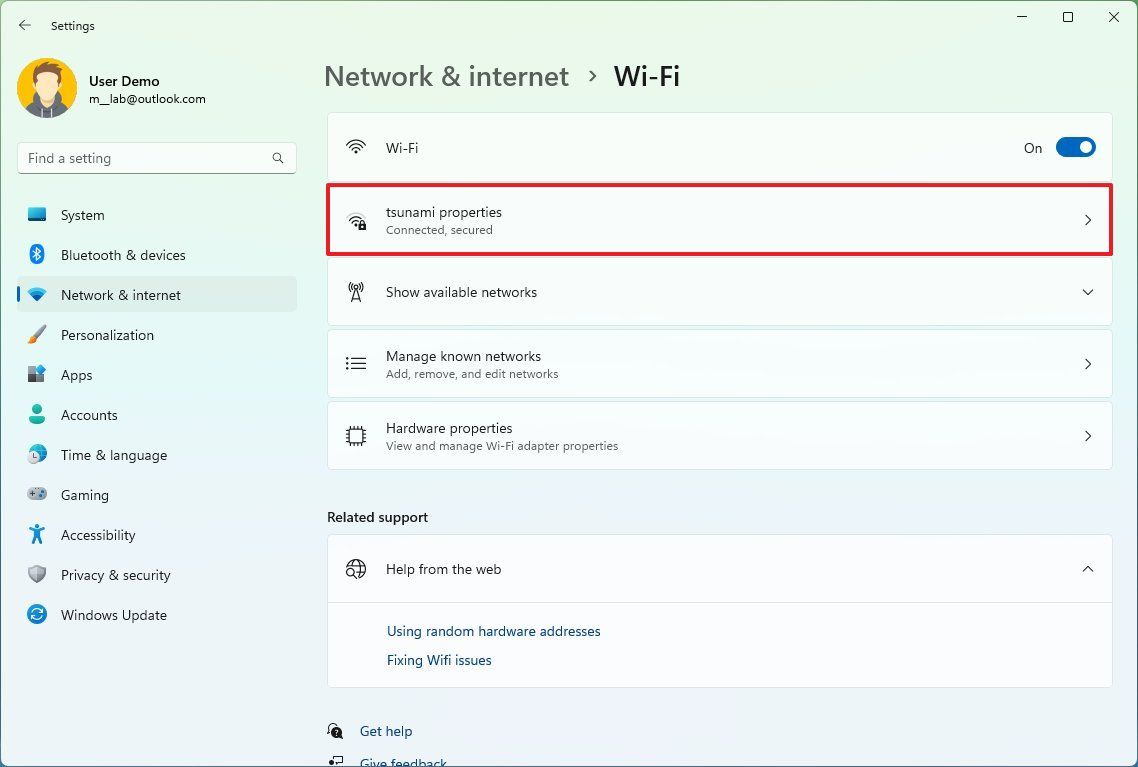Click the Find a setting search box

pos(156,158)
